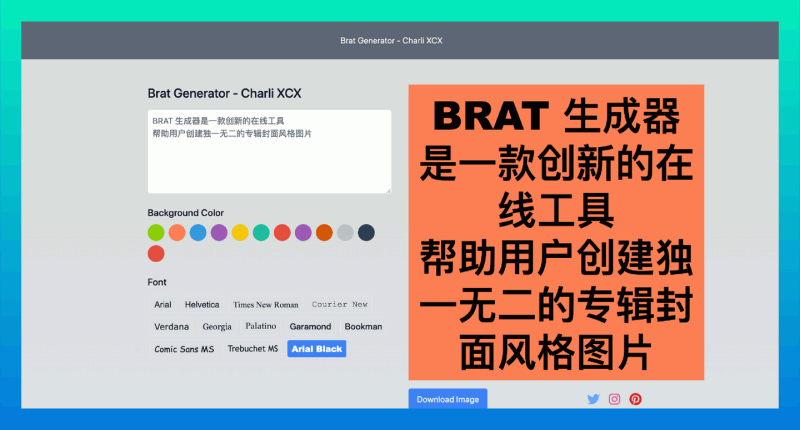Click the Font section label
Viewport: 800px width, 430px height.
(x=157, y=282)
